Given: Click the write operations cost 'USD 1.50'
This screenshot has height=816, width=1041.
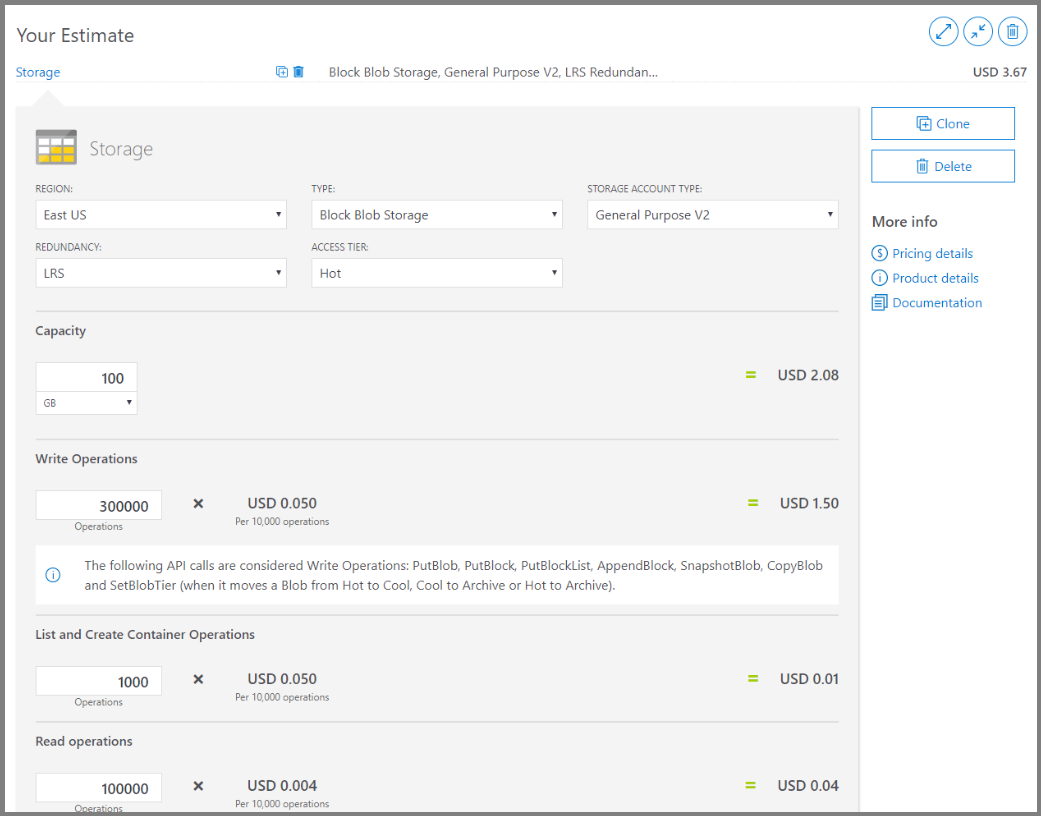Looking at the screenshot, I should pos(809,503).
